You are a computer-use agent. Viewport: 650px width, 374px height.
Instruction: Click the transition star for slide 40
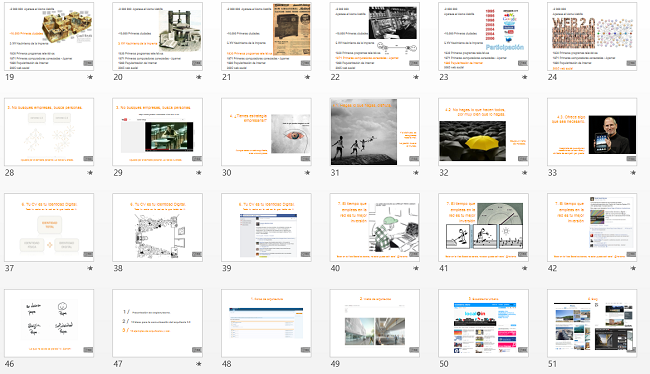[x=416, y=268]
